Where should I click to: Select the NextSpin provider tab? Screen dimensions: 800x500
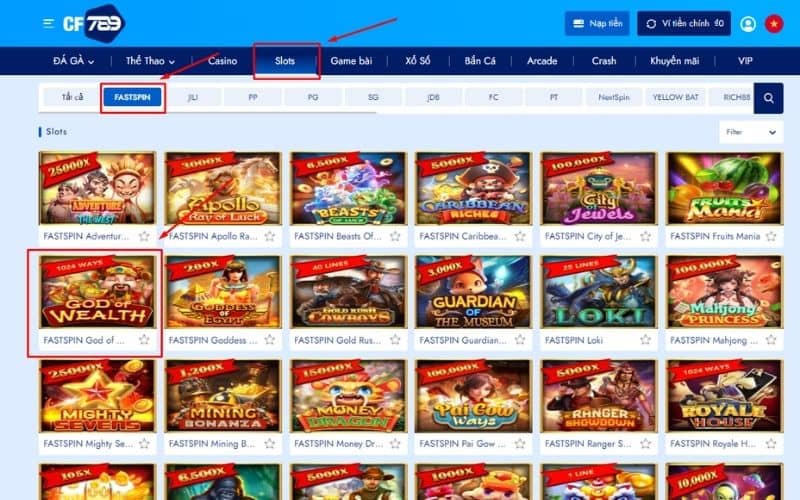pyautogui.click(x=614, y=97)
